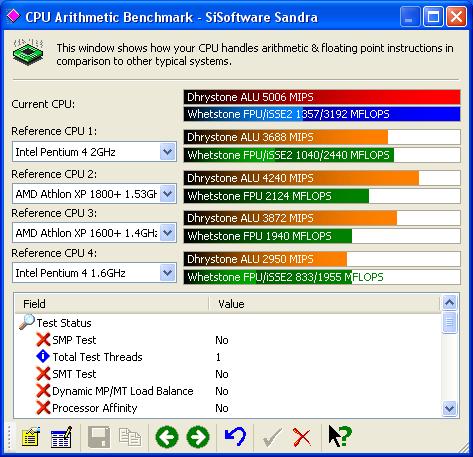Click the Options notepad icon in toolbar

(x=31, y=436)
